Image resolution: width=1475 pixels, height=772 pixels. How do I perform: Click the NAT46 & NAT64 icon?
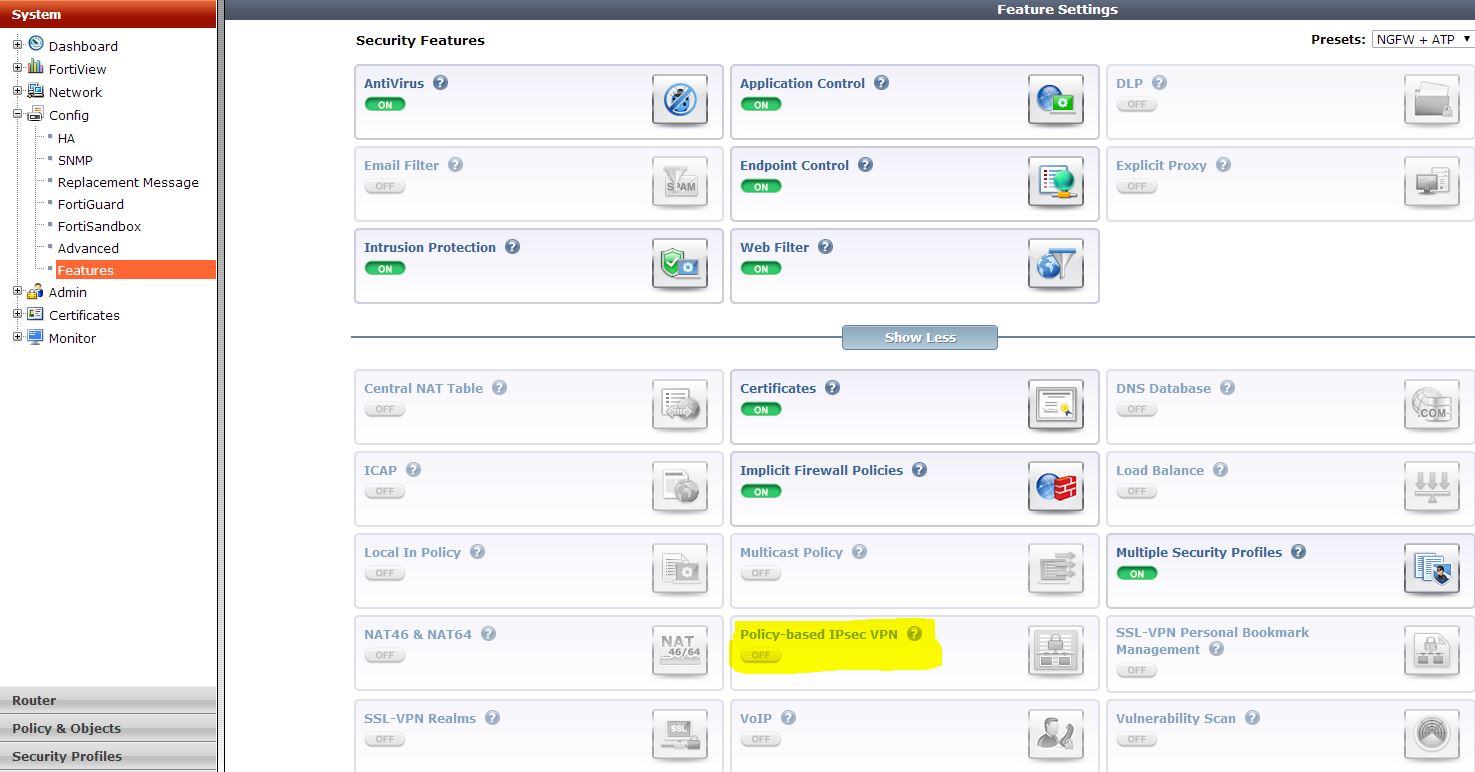point(680,651)
